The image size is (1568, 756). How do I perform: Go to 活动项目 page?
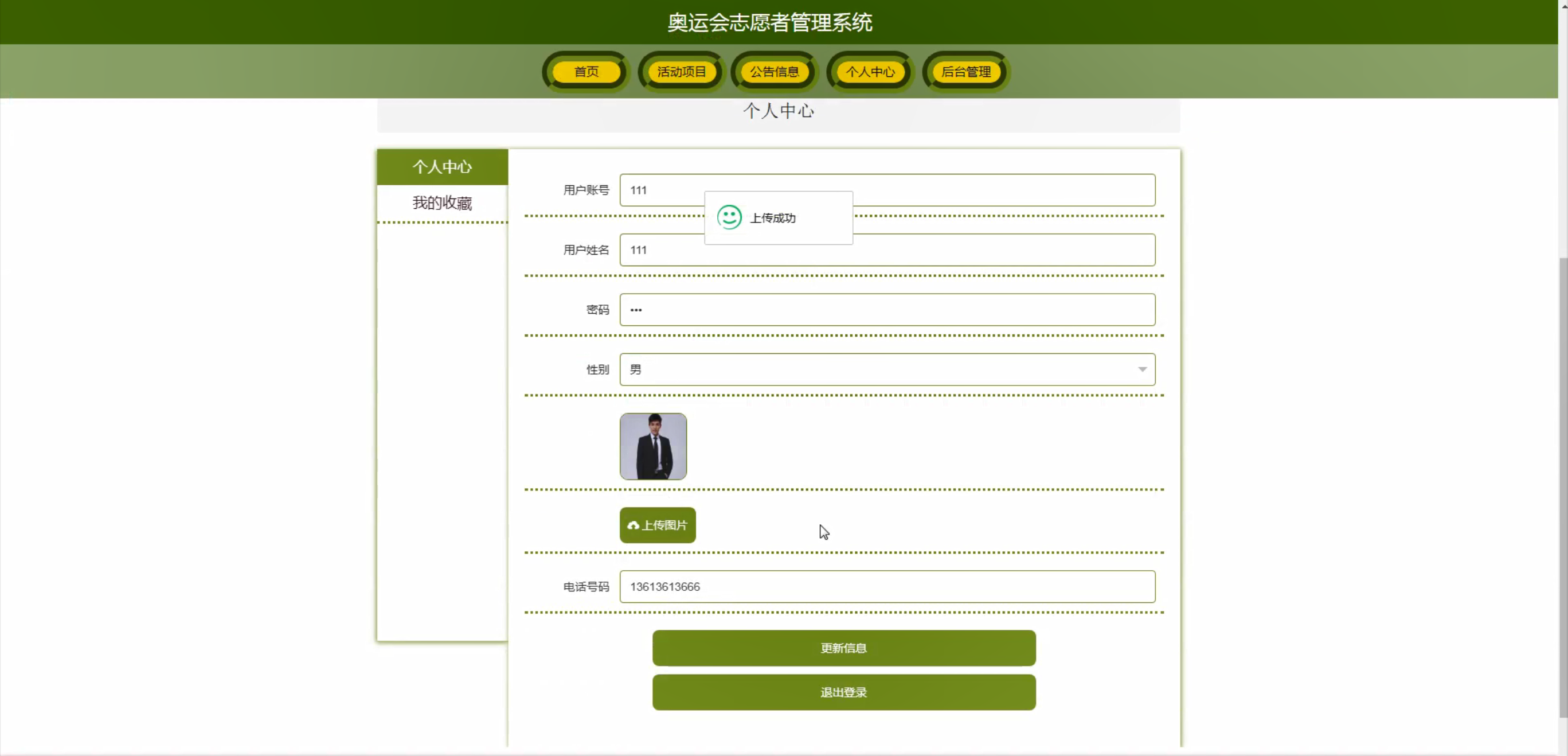[x=681, y=72]
